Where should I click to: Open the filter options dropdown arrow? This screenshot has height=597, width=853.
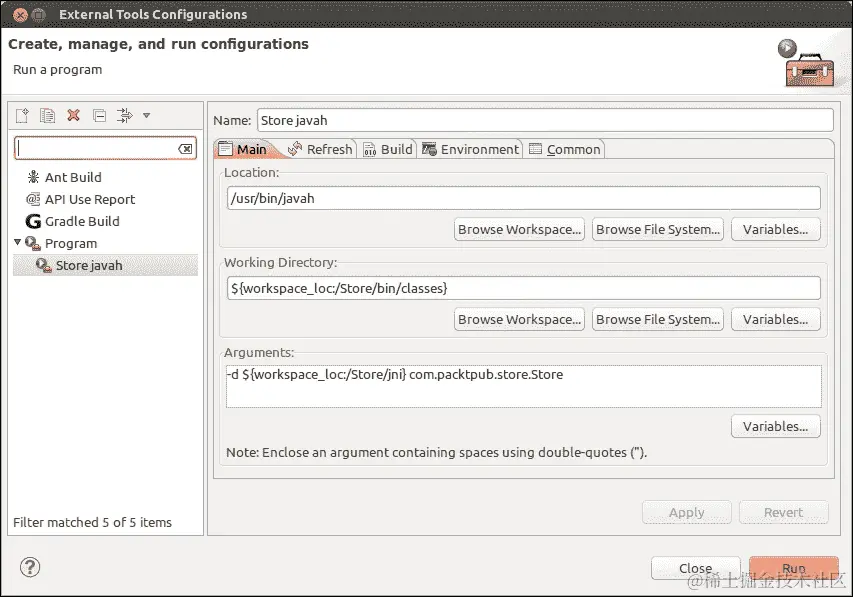point(146,115)
